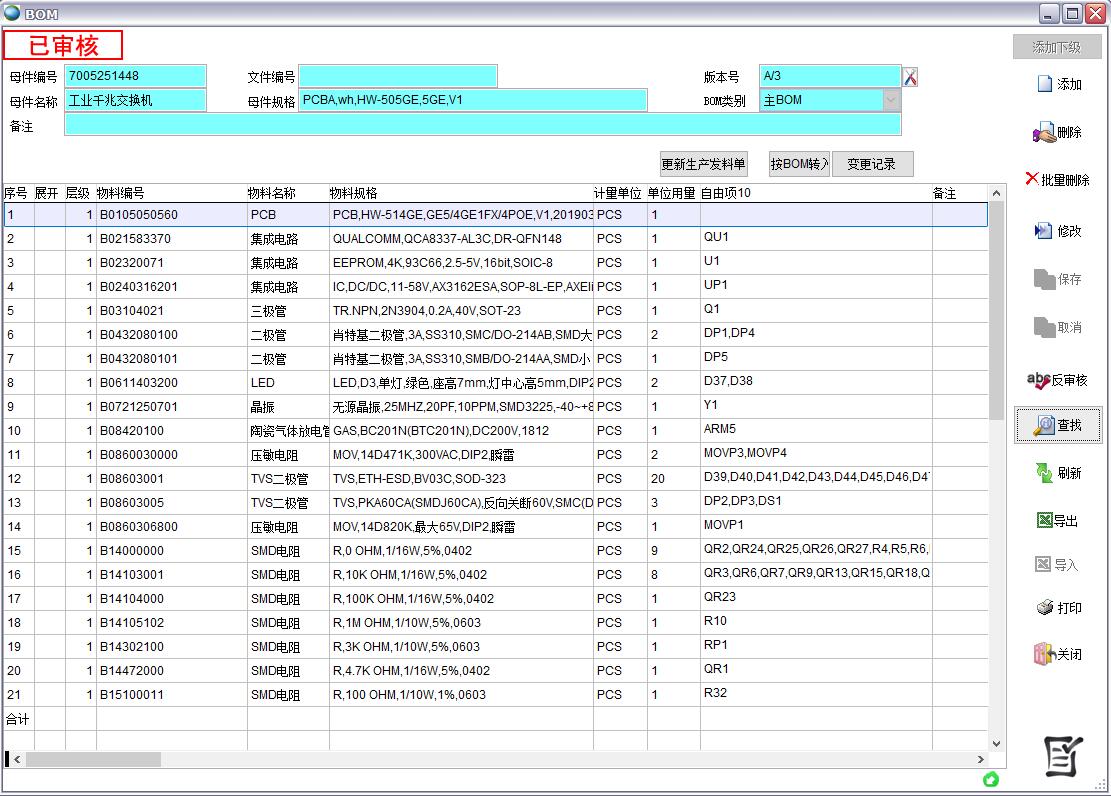The width and height of the screenshot is (1111, 796).
Task: Click the vertical scrollbar down arrow
Action: (996, 743)
